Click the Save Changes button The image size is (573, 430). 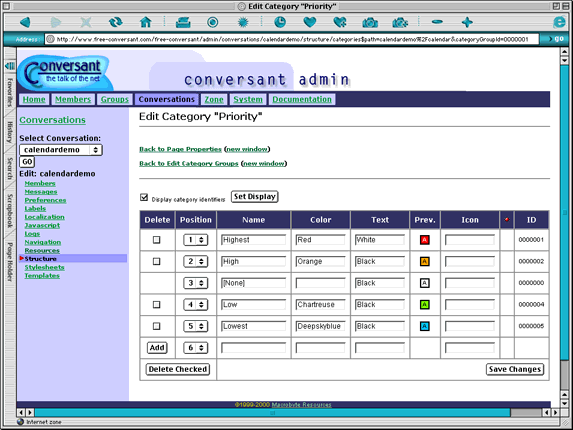pos(515,369)
